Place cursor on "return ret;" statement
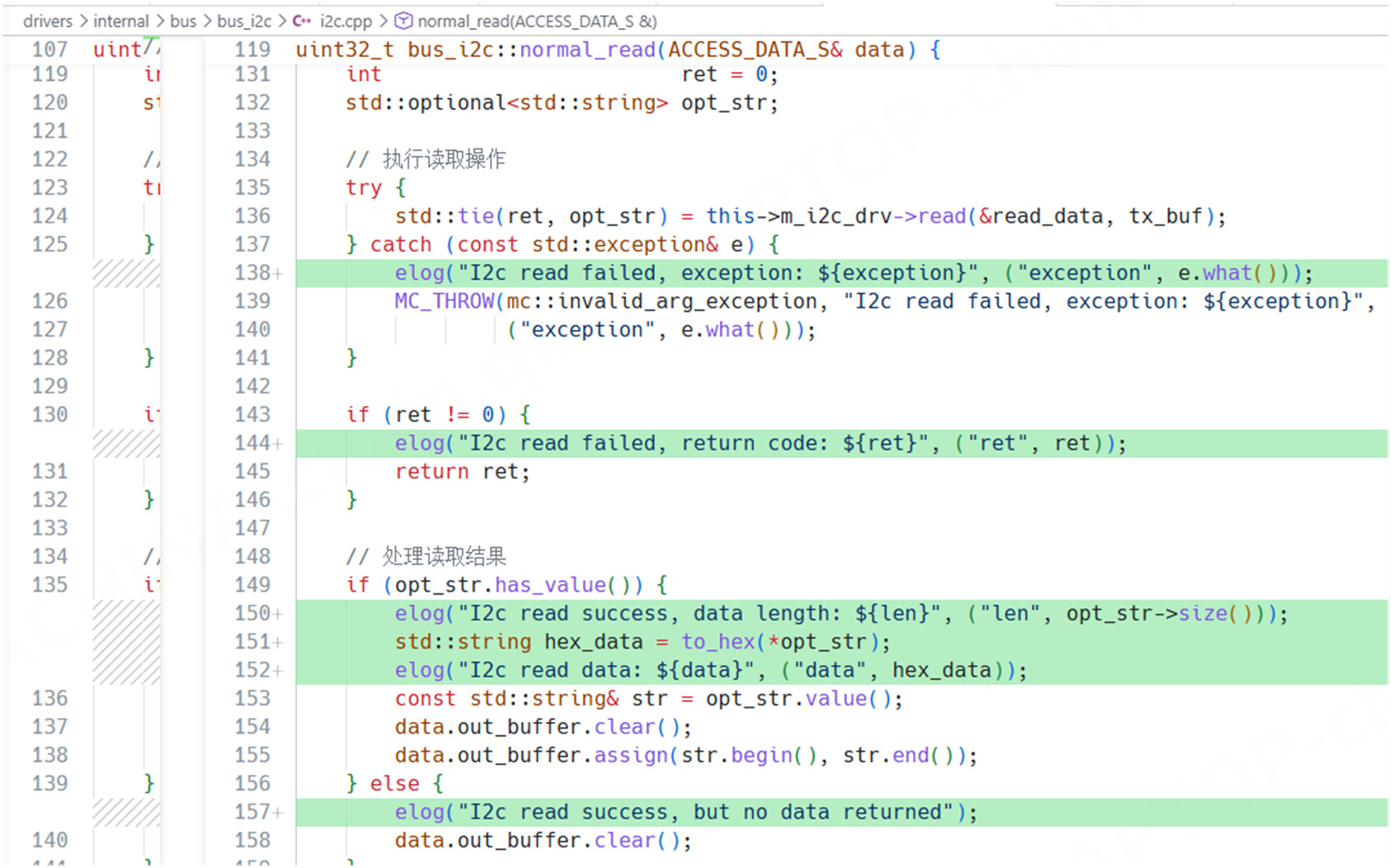 point(461,472)
